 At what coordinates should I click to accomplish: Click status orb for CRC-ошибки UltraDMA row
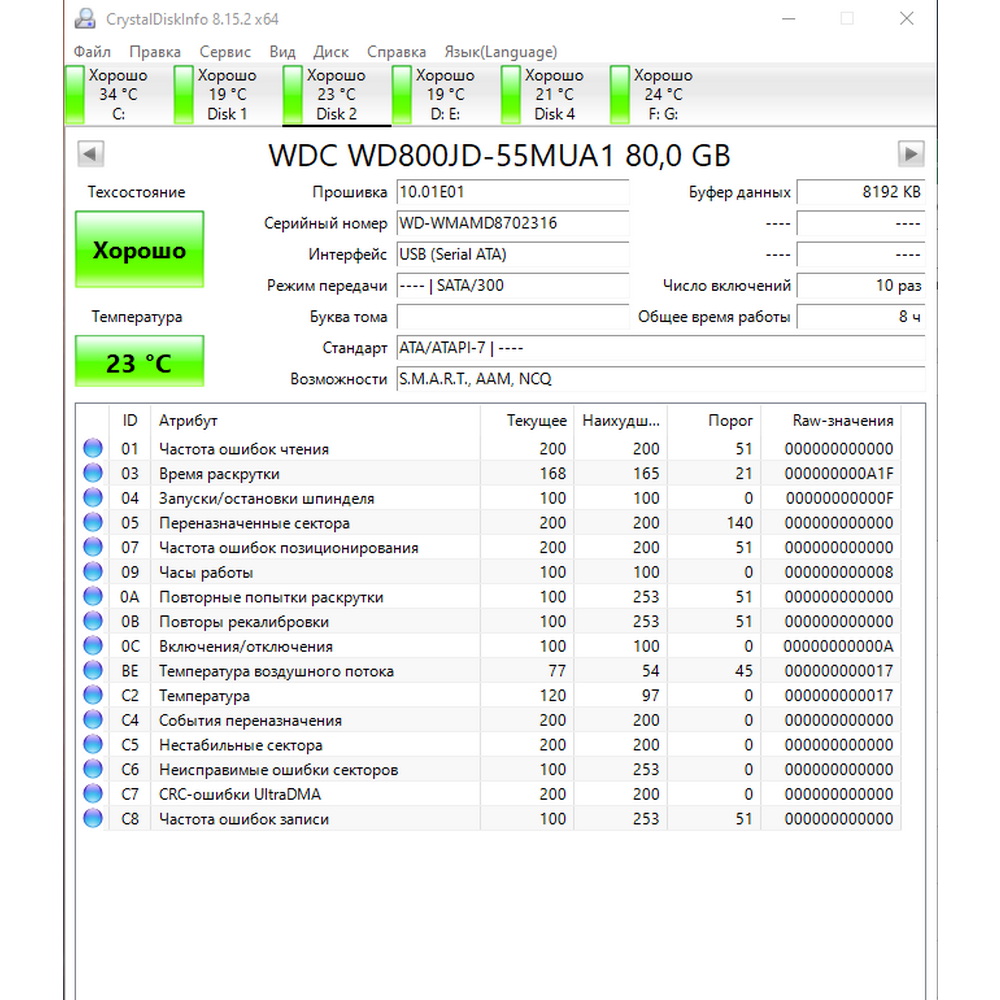click(x=93, y=794)
